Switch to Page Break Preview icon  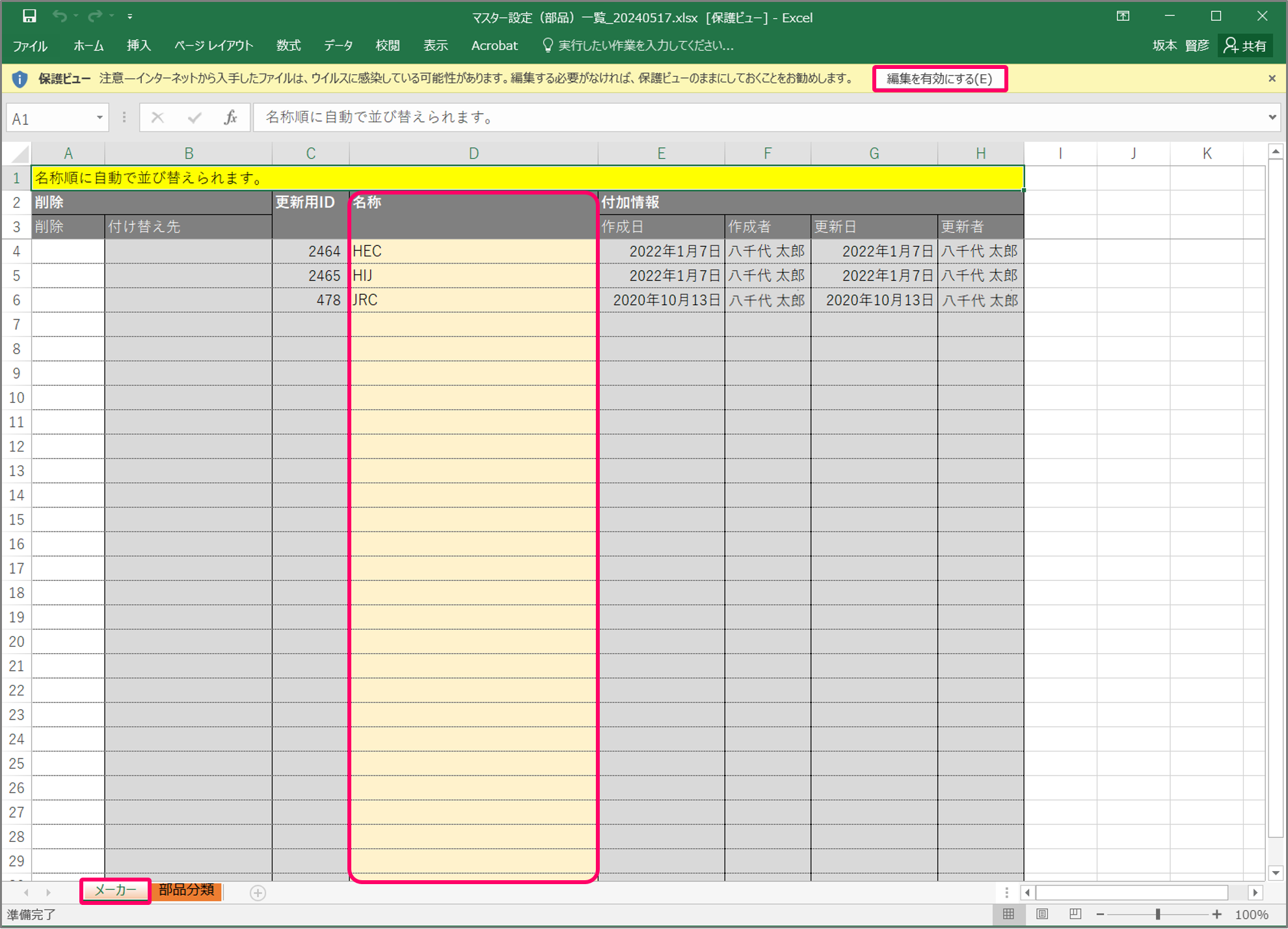click(x=1075, y=914)
